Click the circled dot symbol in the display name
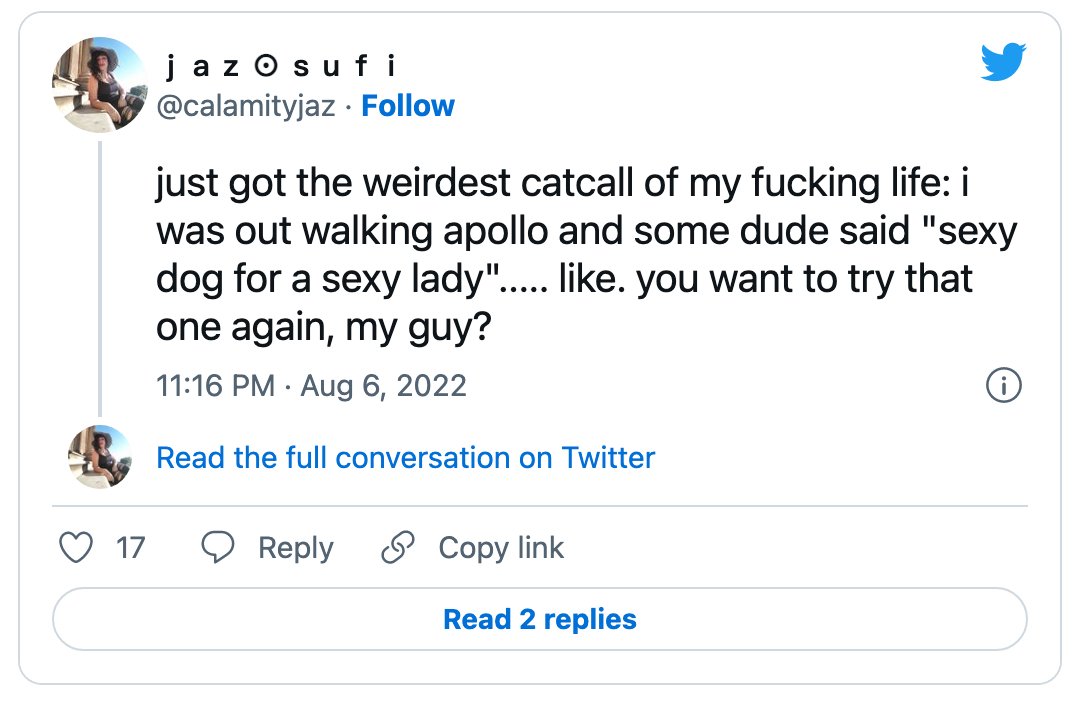The image size is (1075, 701). click(x=266, y=66)
